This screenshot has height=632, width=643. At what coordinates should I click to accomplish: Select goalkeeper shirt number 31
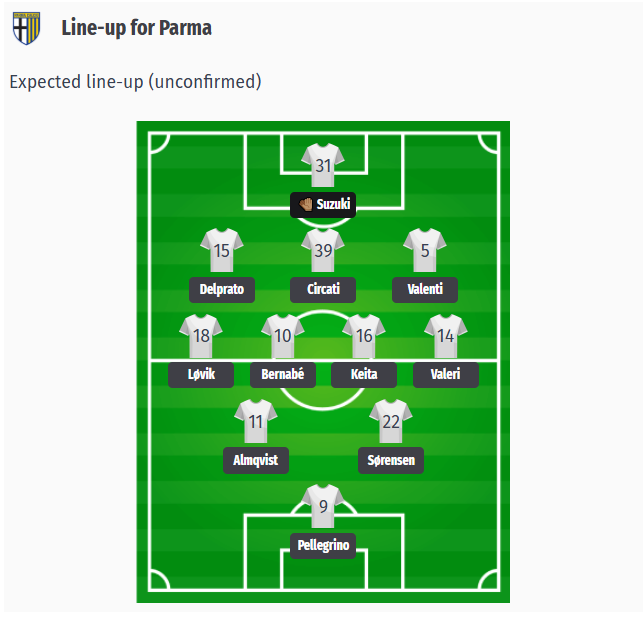tap(323, 165)
